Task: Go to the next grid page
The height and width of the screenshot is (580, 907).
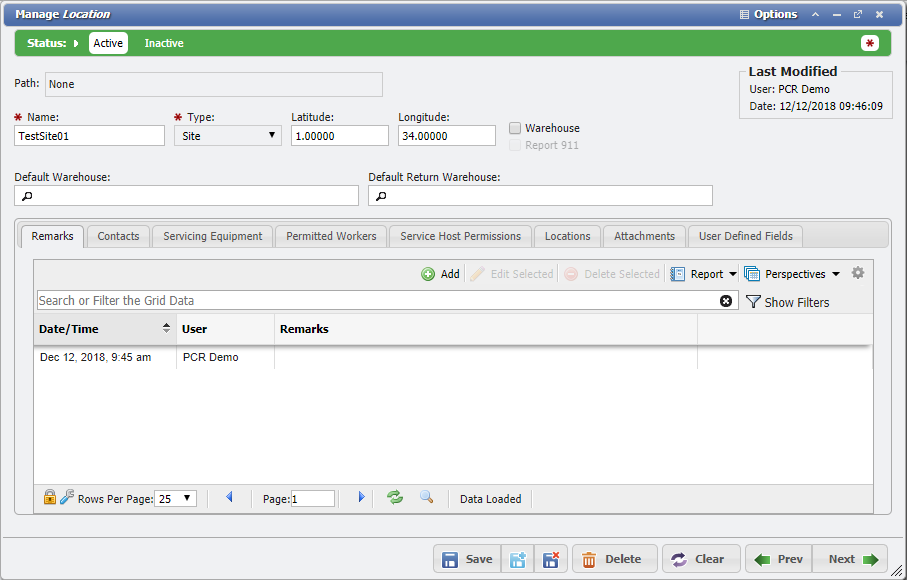Action: coord(361,498)
